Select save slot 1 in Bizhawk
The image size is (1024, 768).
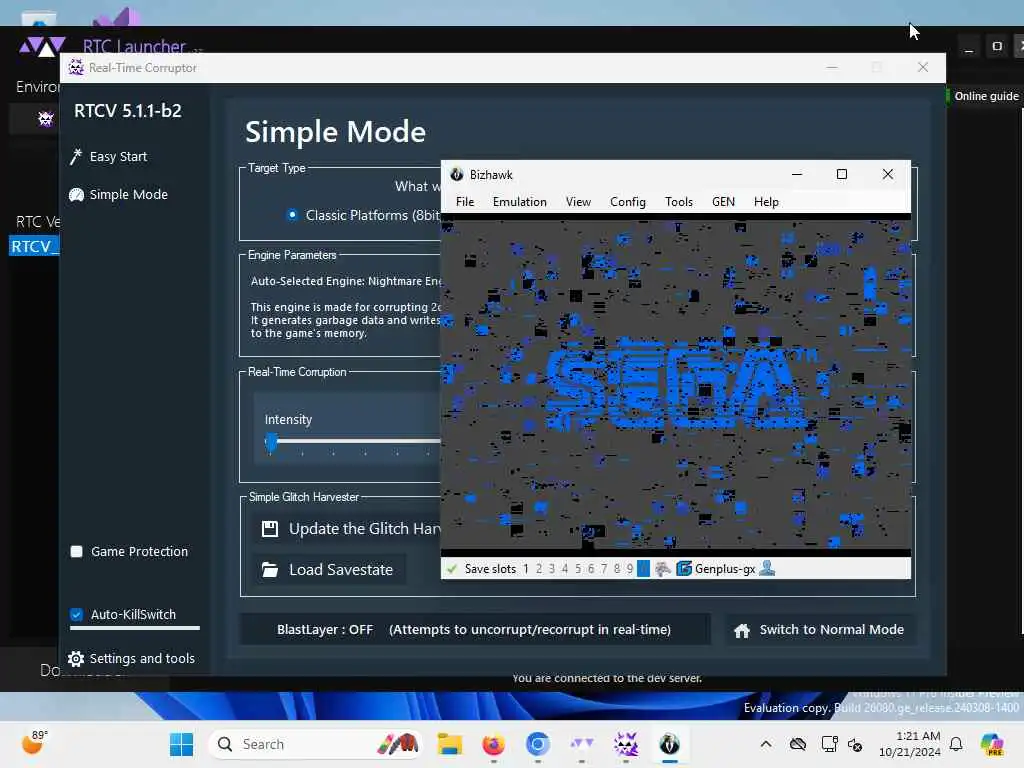[x=526, y=569]
